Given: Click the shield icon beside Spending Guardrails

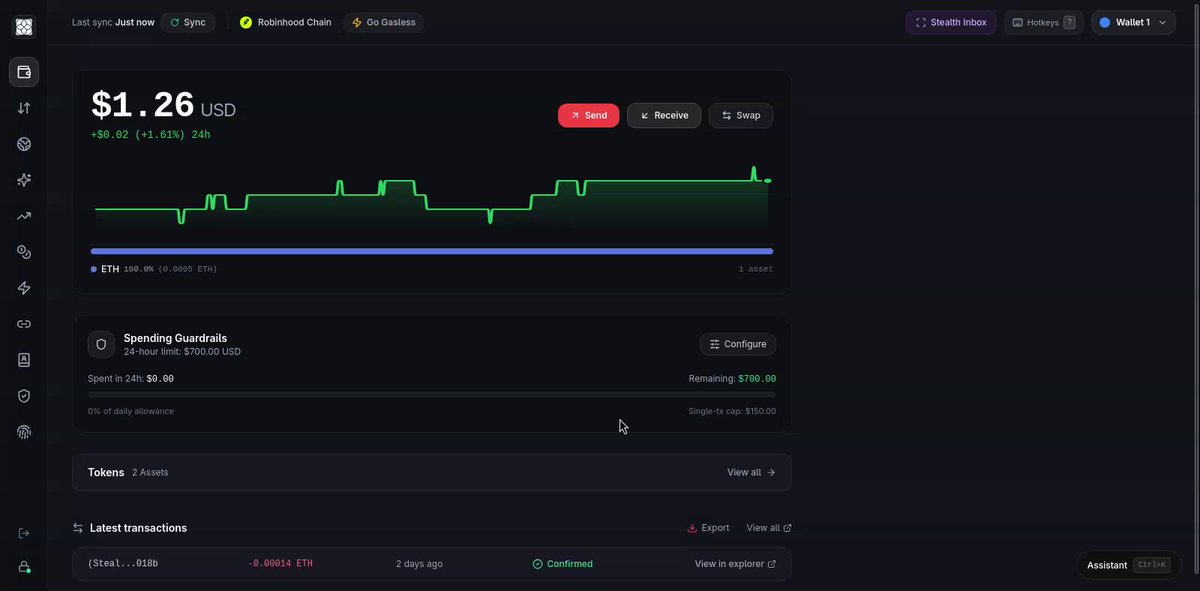Looking at the screenshot, I should tap(101, 344).
